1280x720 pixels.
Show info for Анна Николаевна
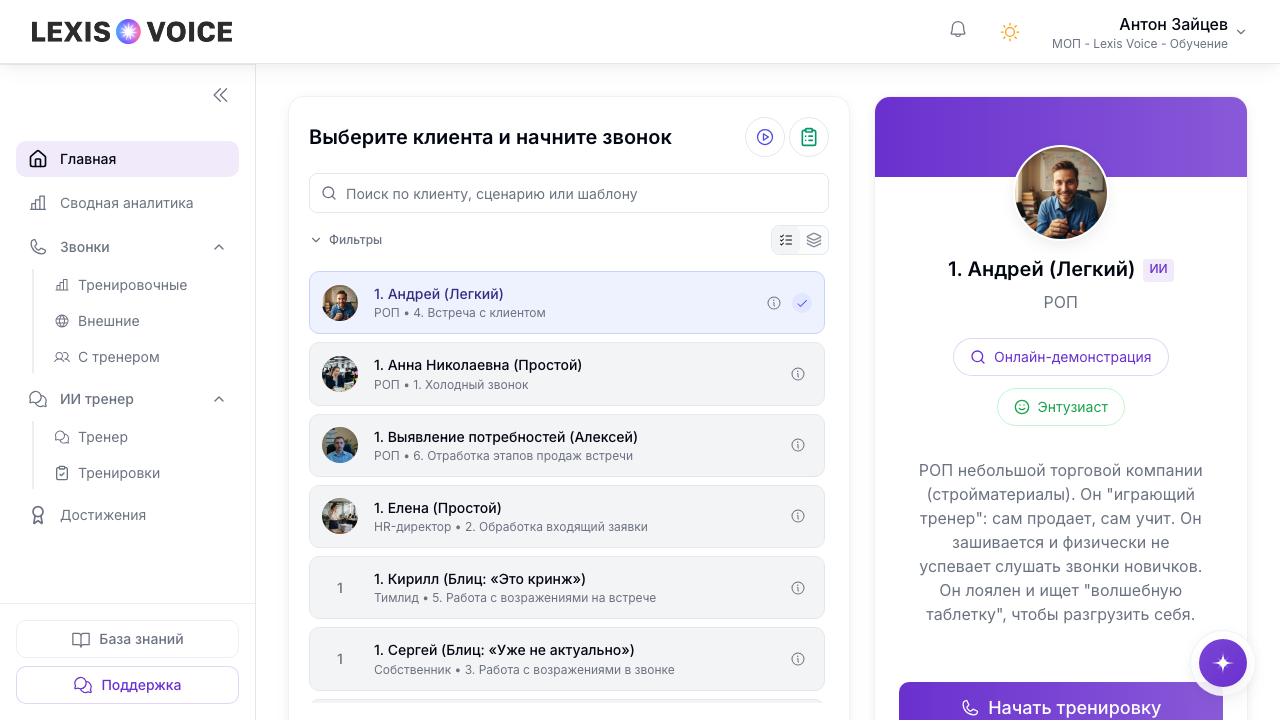coord(798,374)
